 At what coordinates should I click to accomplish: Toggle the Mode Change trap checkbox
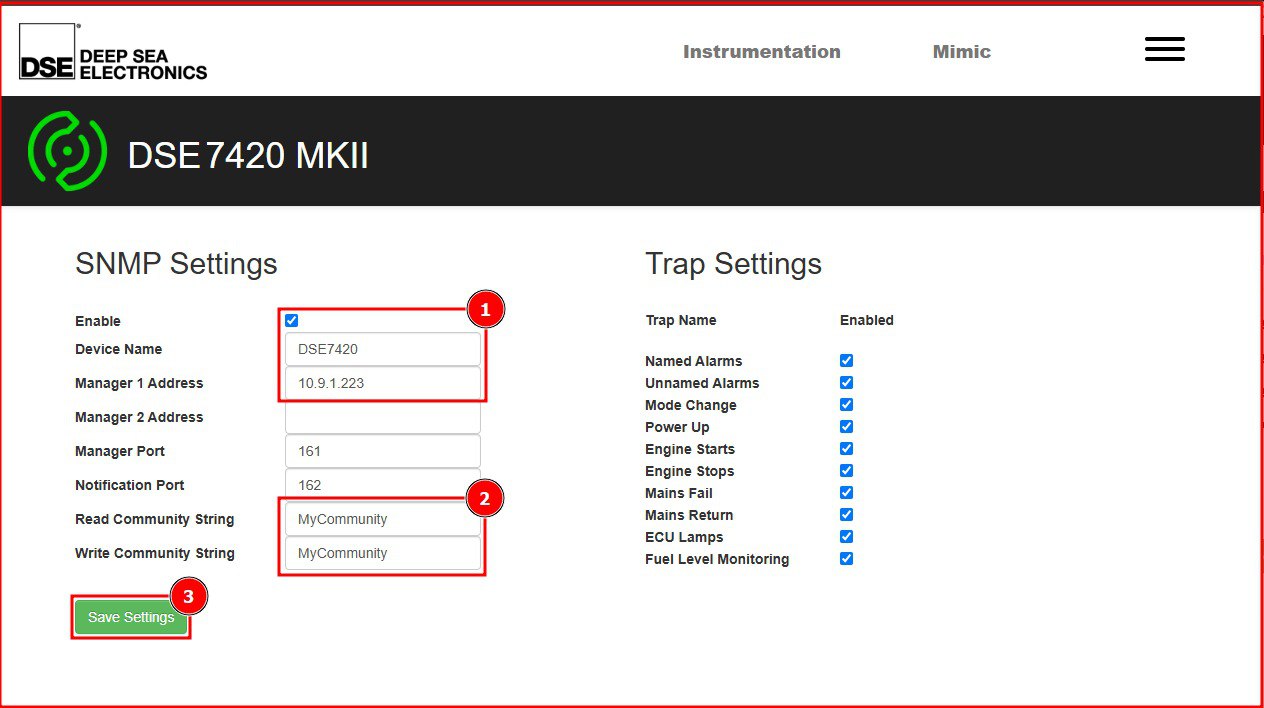(x=846, y=405)
